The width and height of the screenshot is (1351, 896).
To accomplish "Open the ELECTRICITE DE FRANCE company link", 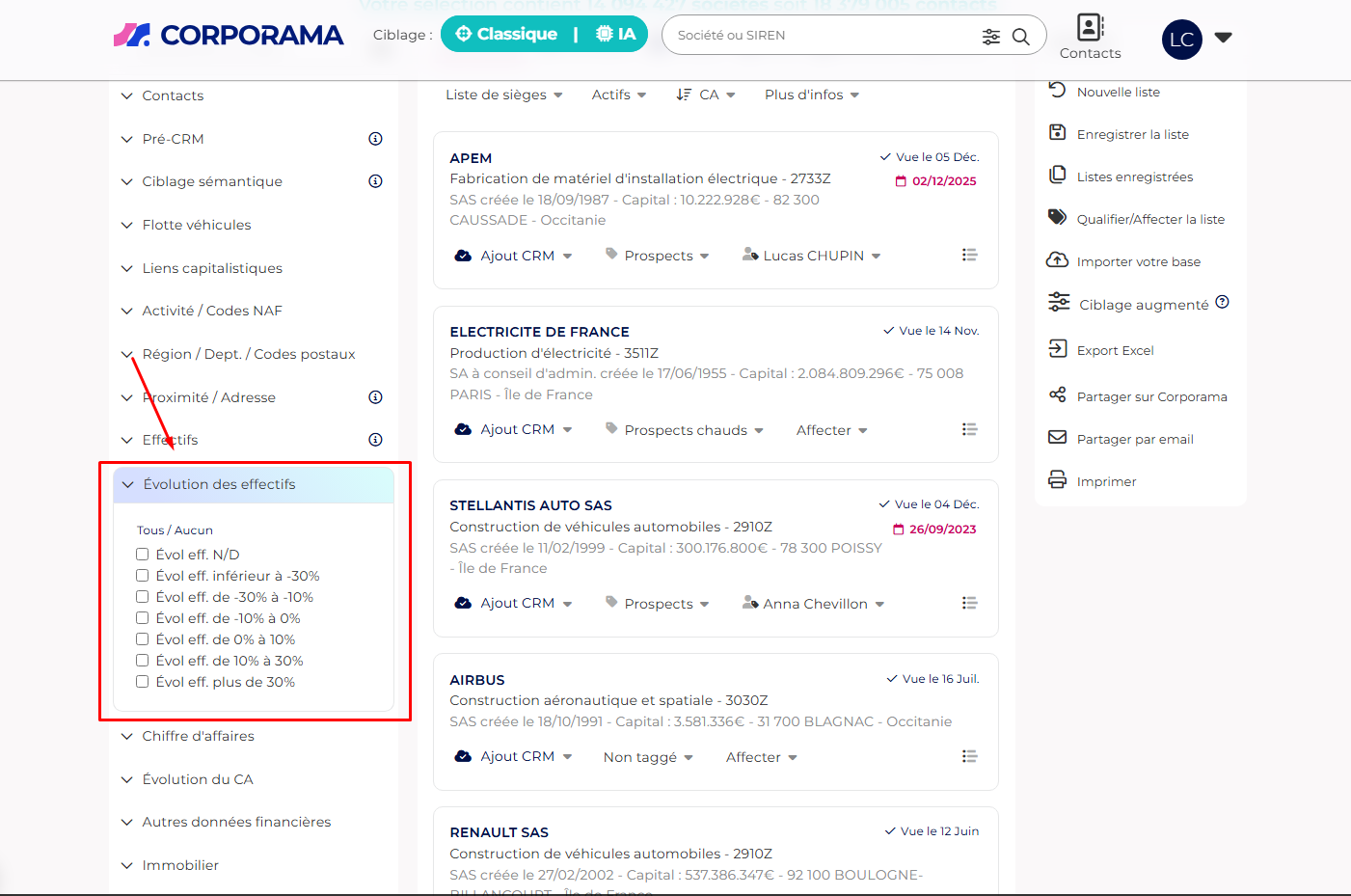I will [539, 332].
